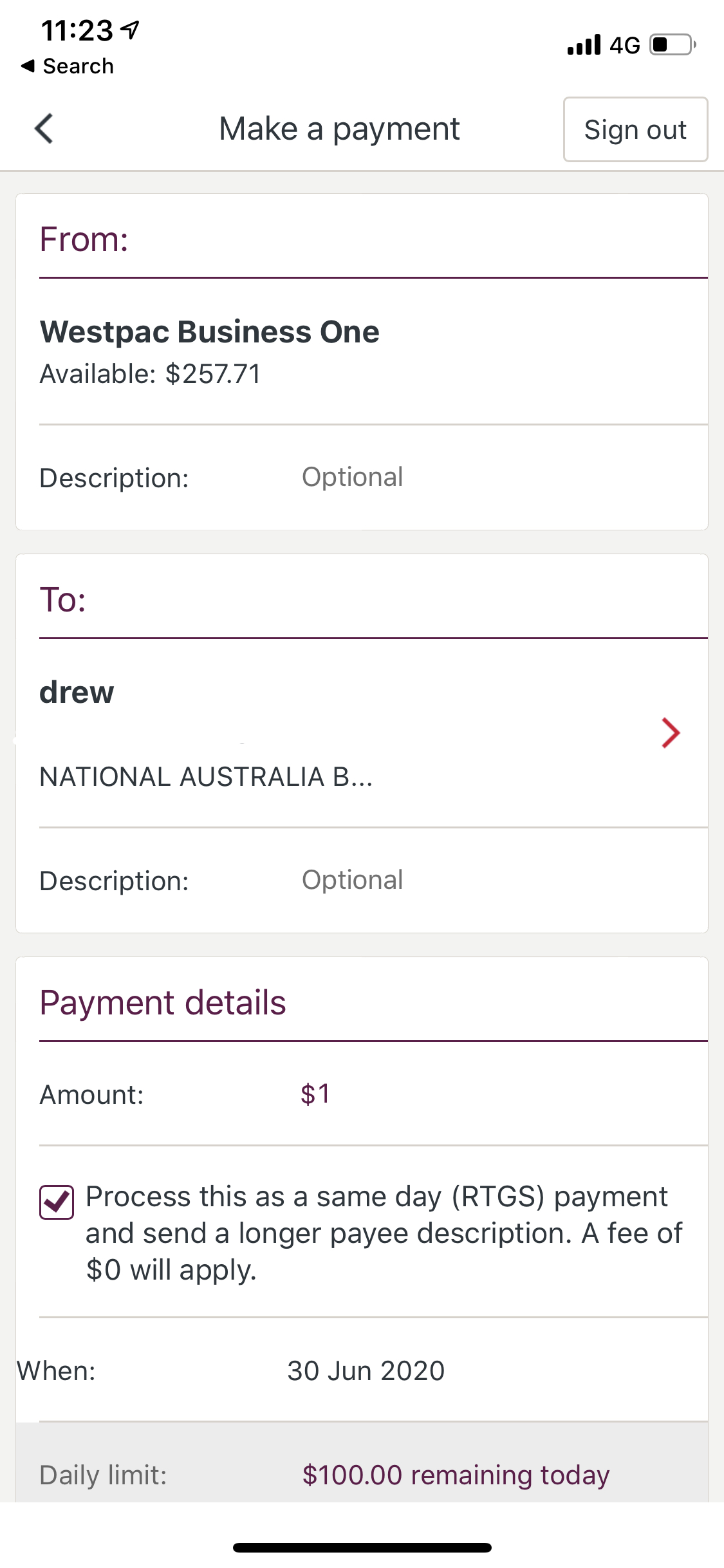Tap the location arrow beside time
The width and height of the screenshot is (724, 1568).
click(131, 30)
